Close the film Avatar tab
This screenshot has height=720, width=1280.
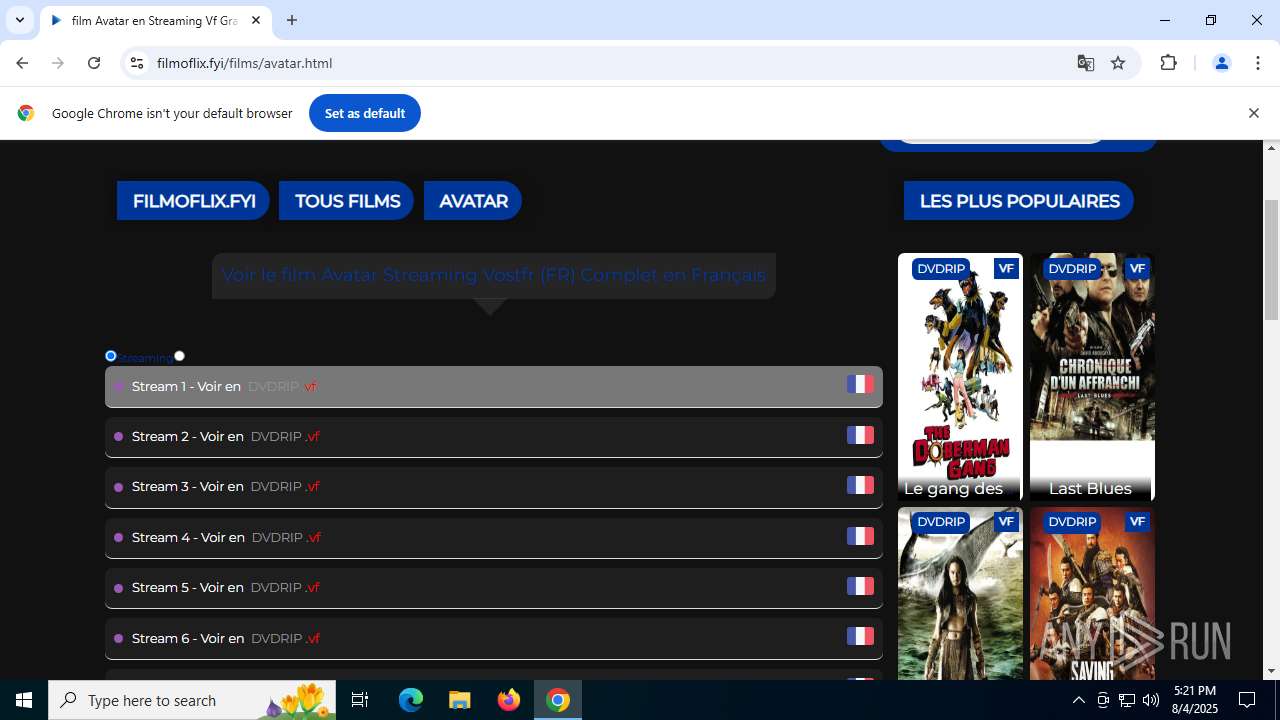256,20
